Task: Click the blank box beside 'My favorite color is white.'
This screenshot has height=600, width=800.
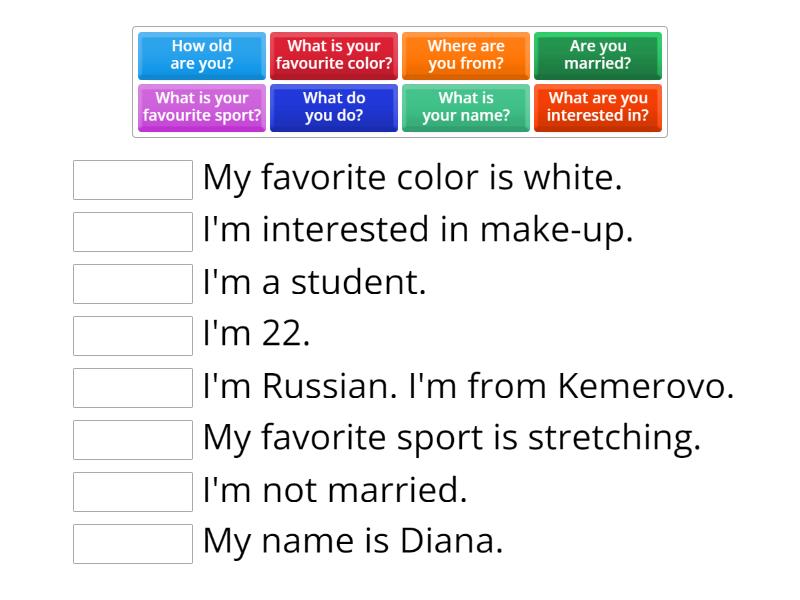Action: 133,180
